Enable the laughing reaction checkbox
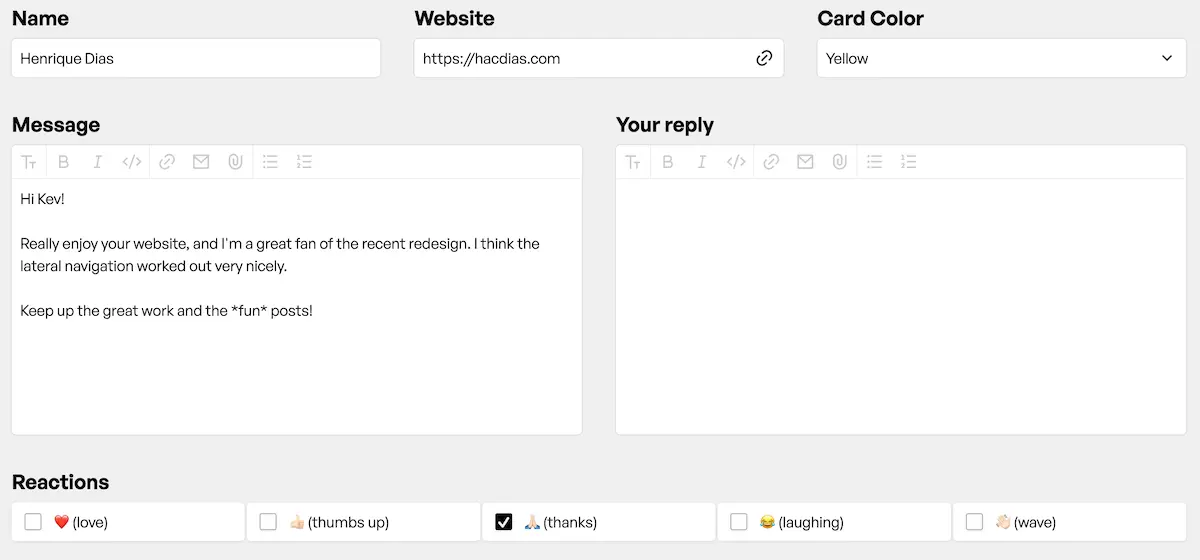The height and width of the screenshot is (560, 1200). (739, 522)
